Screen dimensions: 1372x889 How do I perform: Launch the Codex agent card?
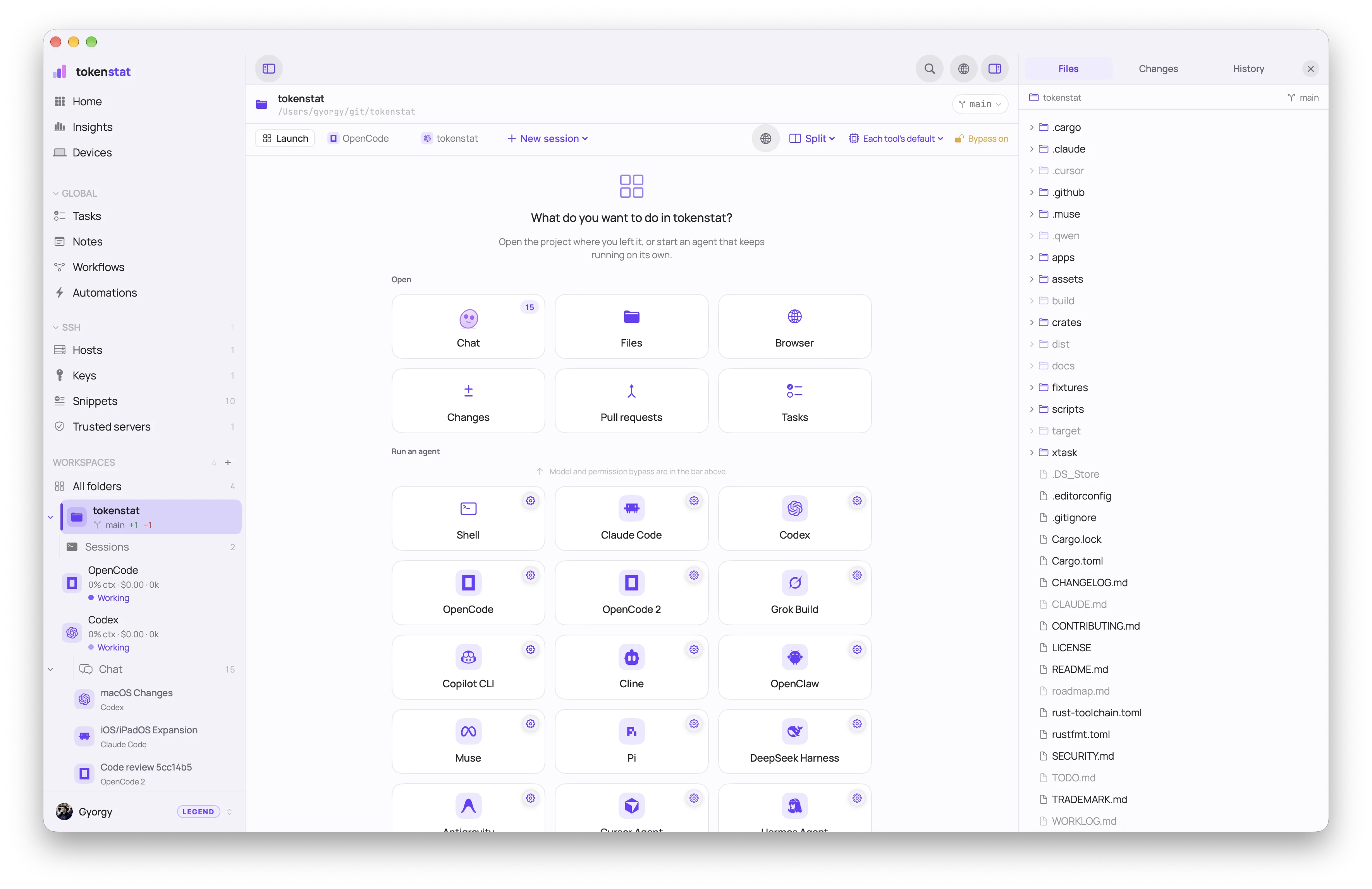[794, 518]
